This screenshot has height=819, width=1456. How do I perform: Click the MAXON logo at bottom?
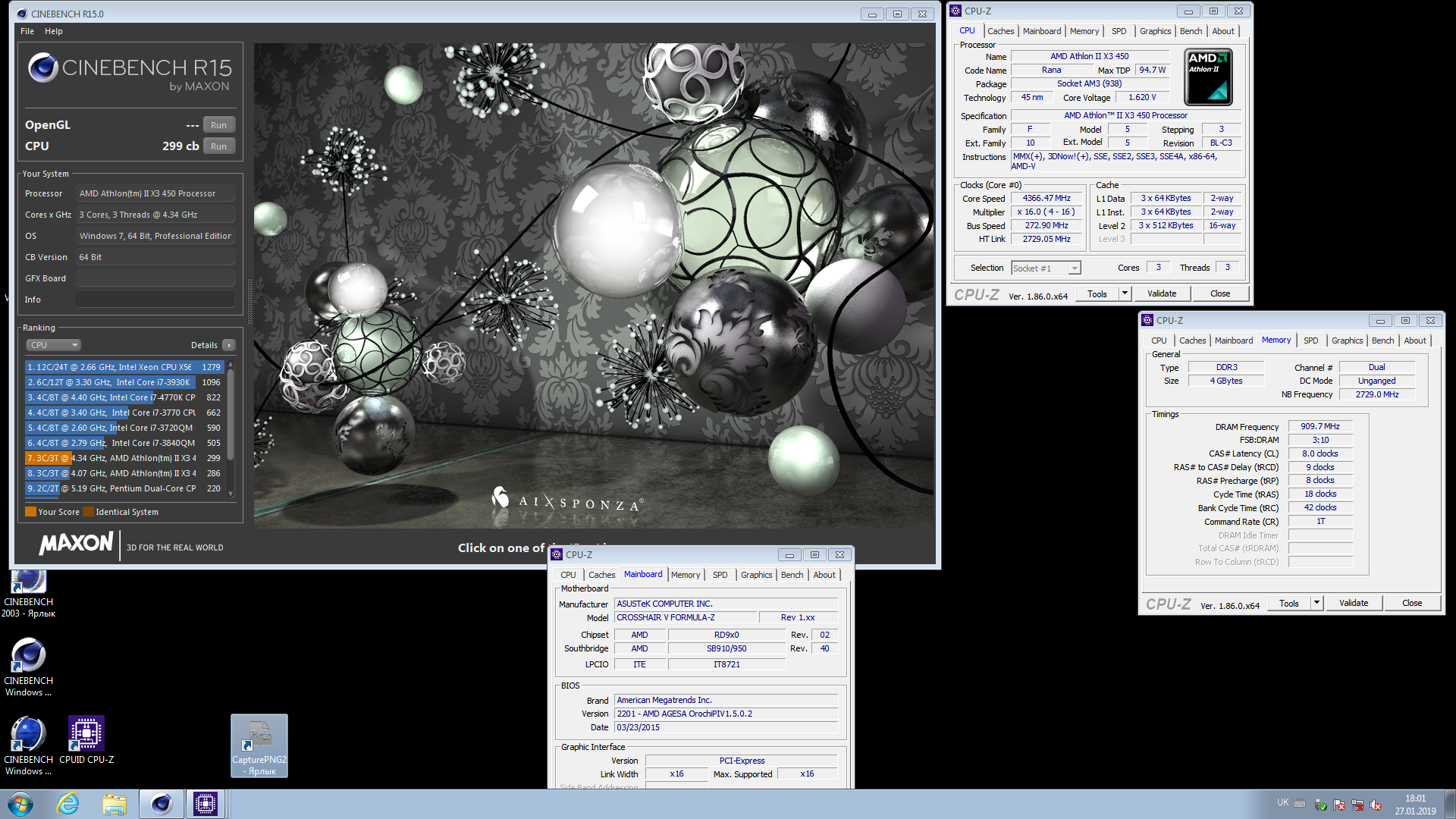[76, 543]
